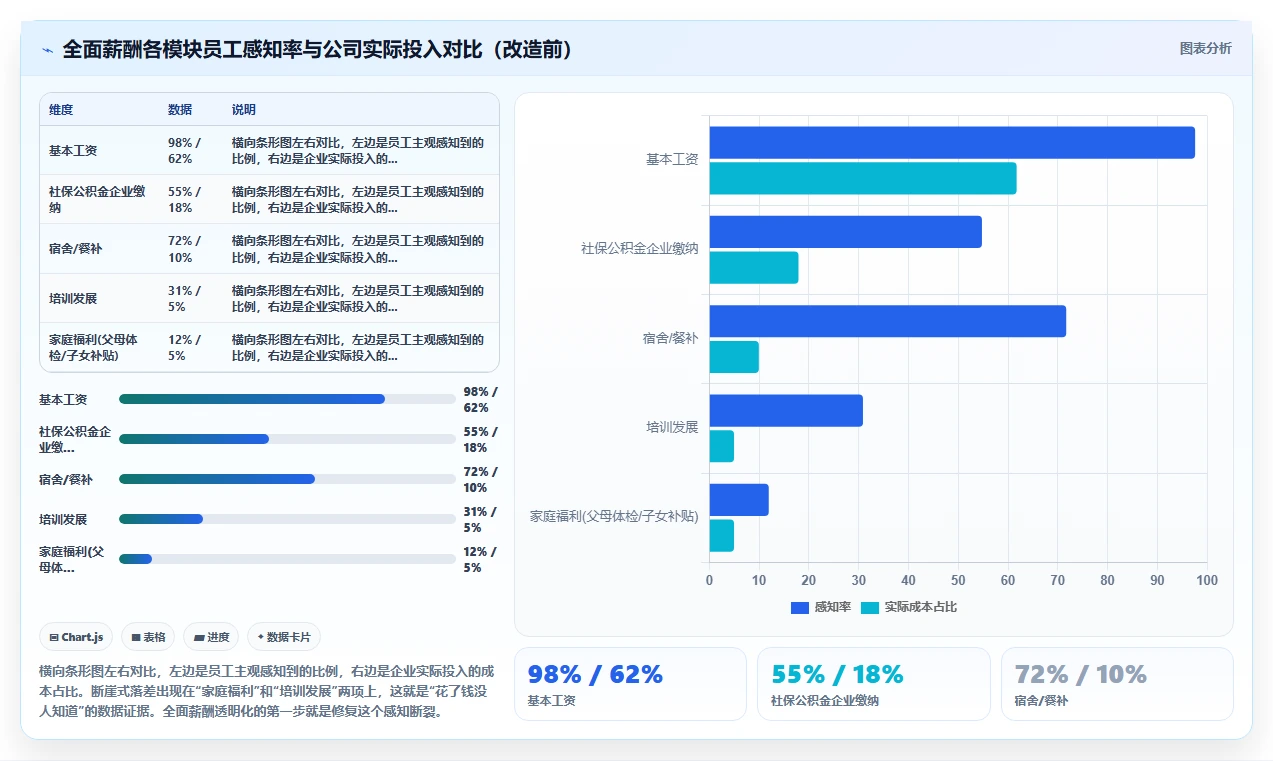1273x761 pixels.
Task: Click the 家庭福利 progress bar
Action: pyautogui.click(x=287, y=559)
